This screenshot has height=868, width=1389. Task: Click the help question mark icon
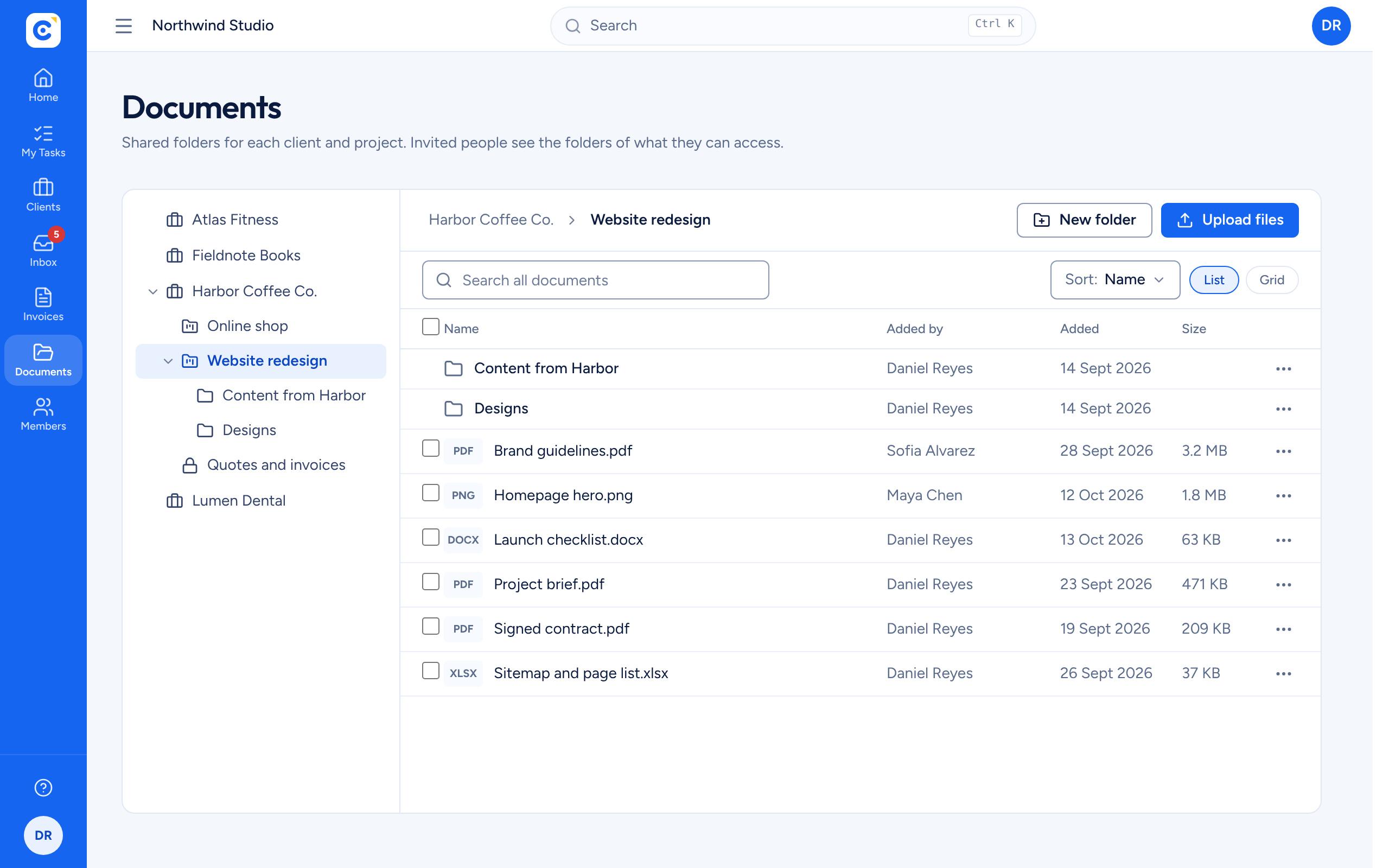(43, 788)
